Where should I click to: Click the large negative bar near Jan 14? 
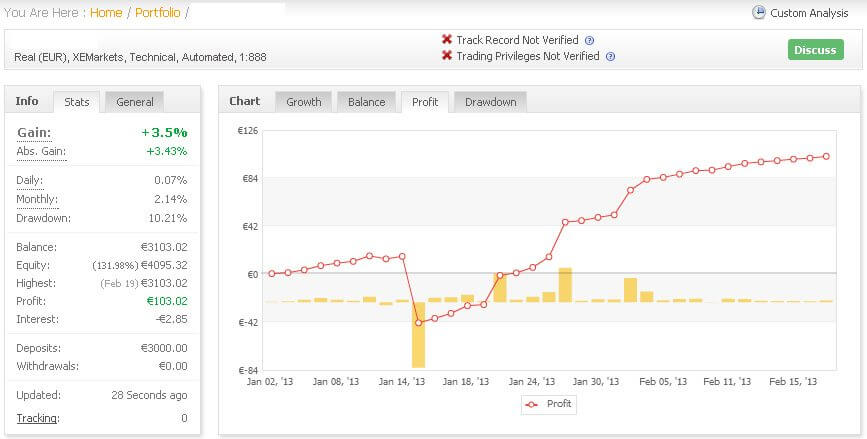point(418,334)
